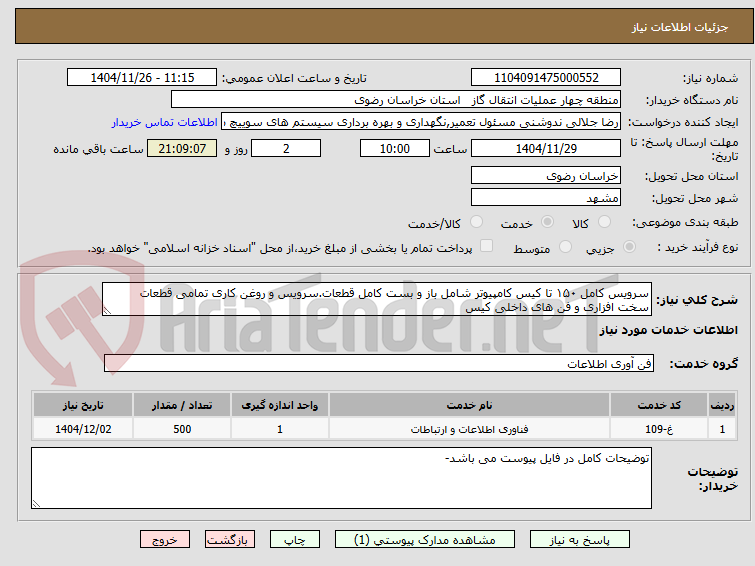755x566 pixels.
Task: Click the تعداد / مقدار column header
Action: point(182,405)
